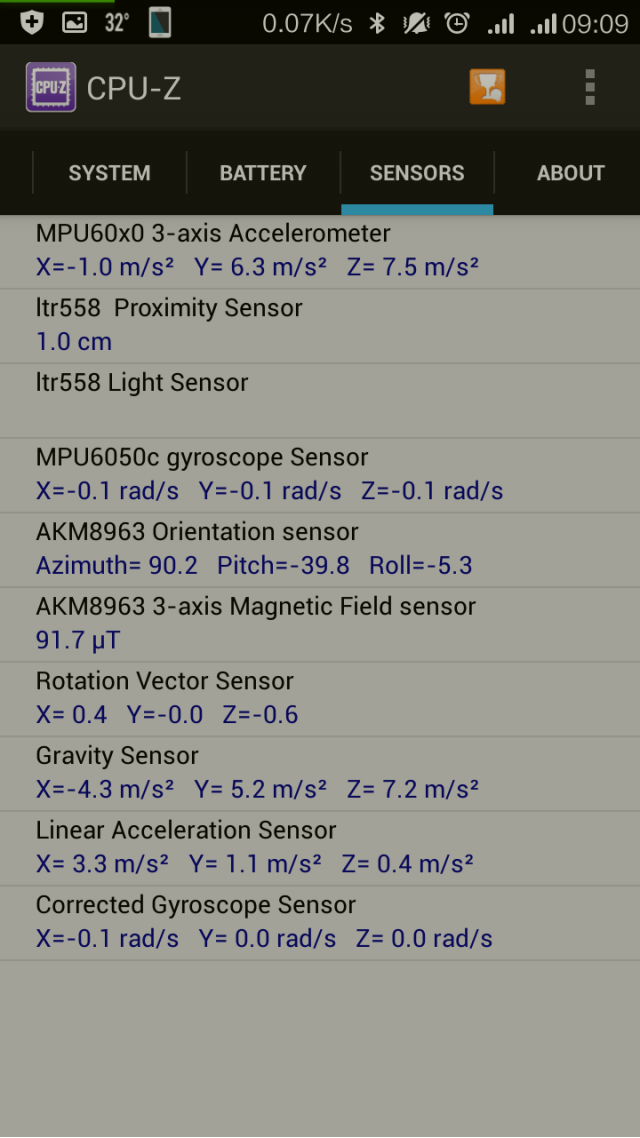The height and width of the screenshot is (1138, 640).
Task: Select the Rotation Vector Sensor row
Action: [x=320, y=699]
